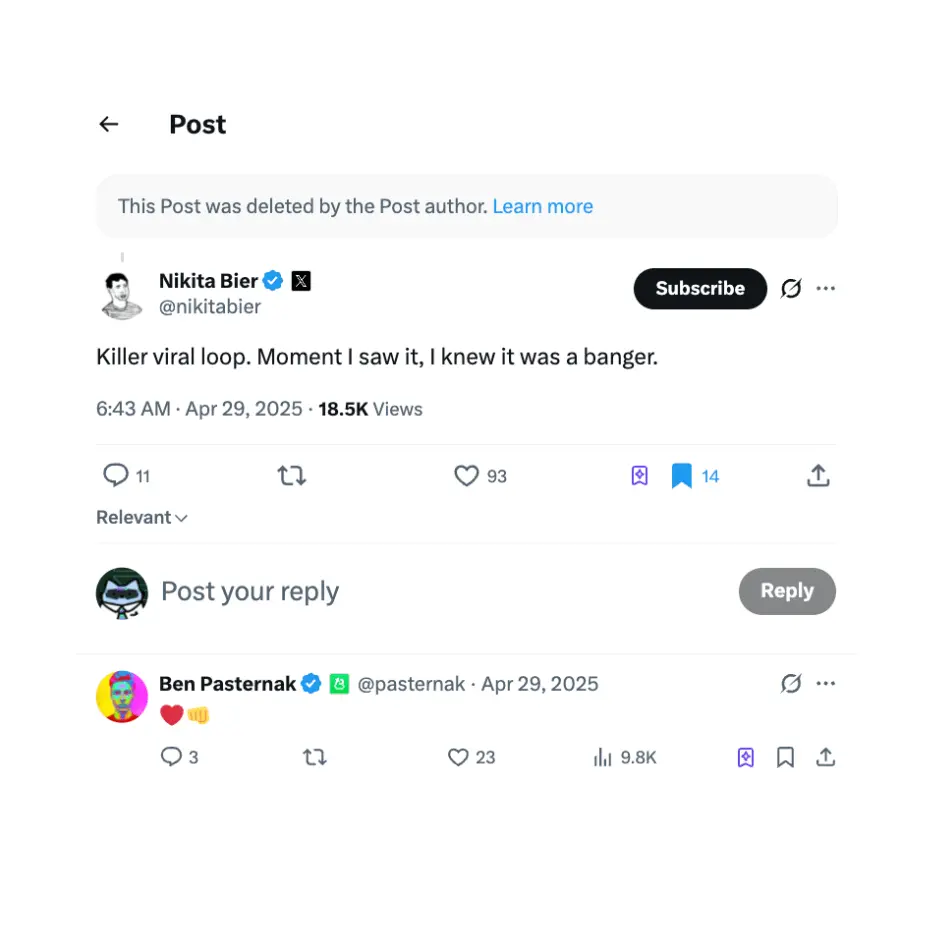The height and width of the screenshot is (930, 938).
Task: Like Ben Pasternak's reply
Action: click(x=459, y=757)
